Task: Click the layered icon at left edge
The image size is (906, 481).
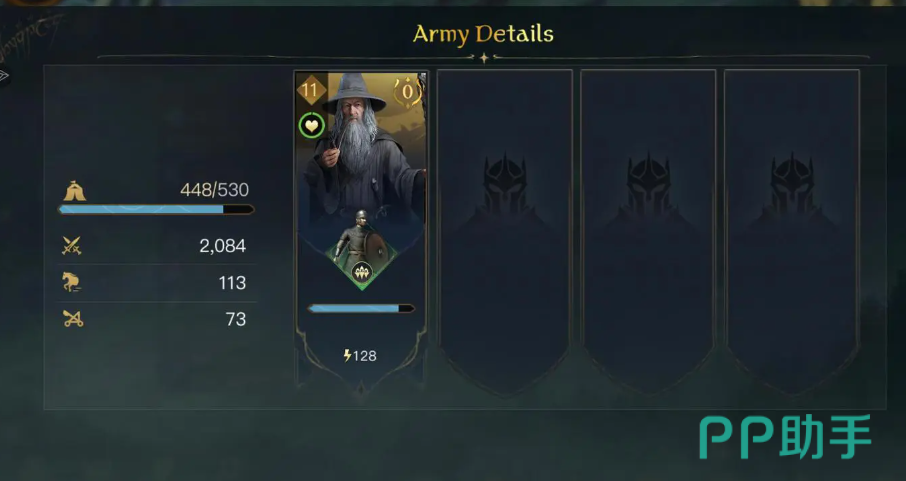Action: click(4, 76)
